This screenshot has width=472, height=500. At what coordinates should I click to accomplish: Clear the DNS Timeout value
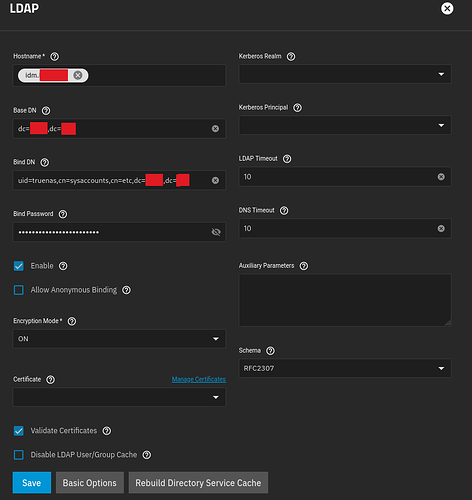coord(441,228)
